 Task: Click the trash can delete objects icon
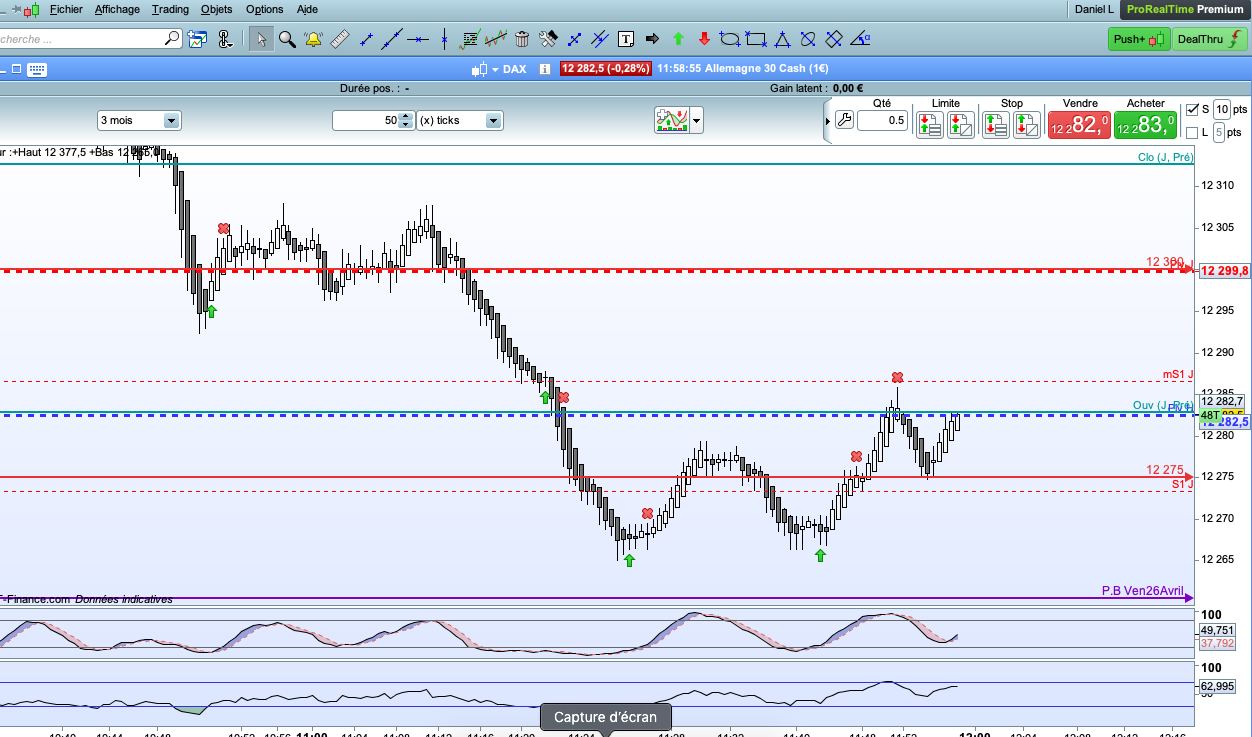(x=522, y=40)
